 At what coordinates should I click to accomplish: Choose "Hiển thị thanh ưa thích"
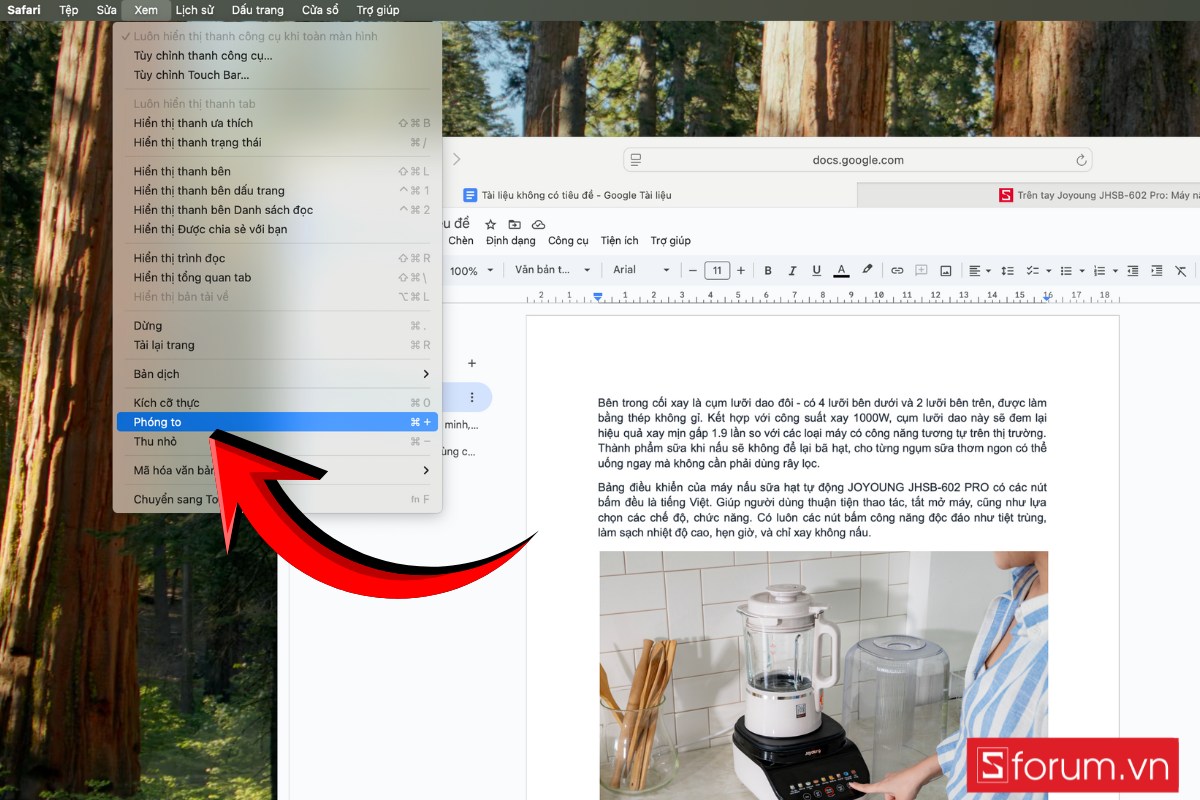click(277, 123)
